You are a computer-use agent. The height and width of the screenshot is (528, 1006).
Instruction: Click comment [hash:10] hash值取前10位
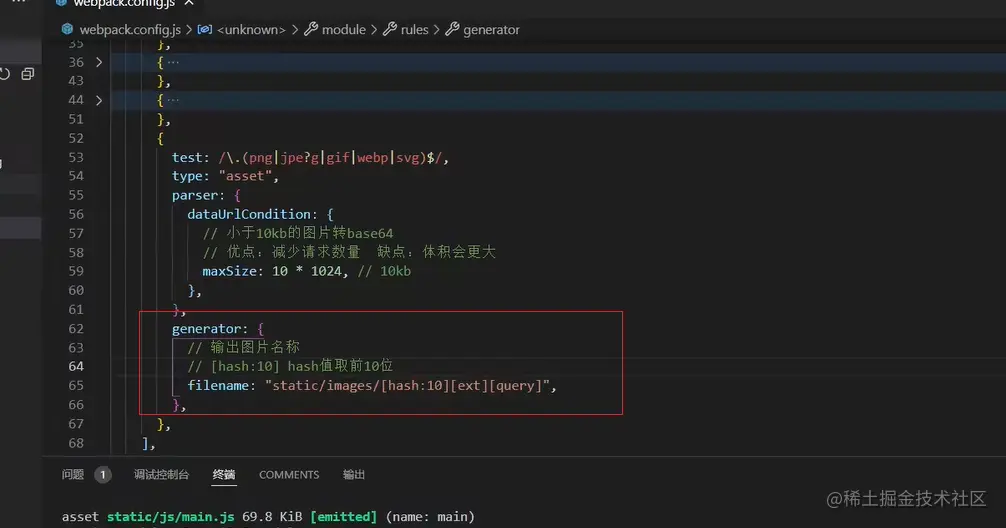290,366
